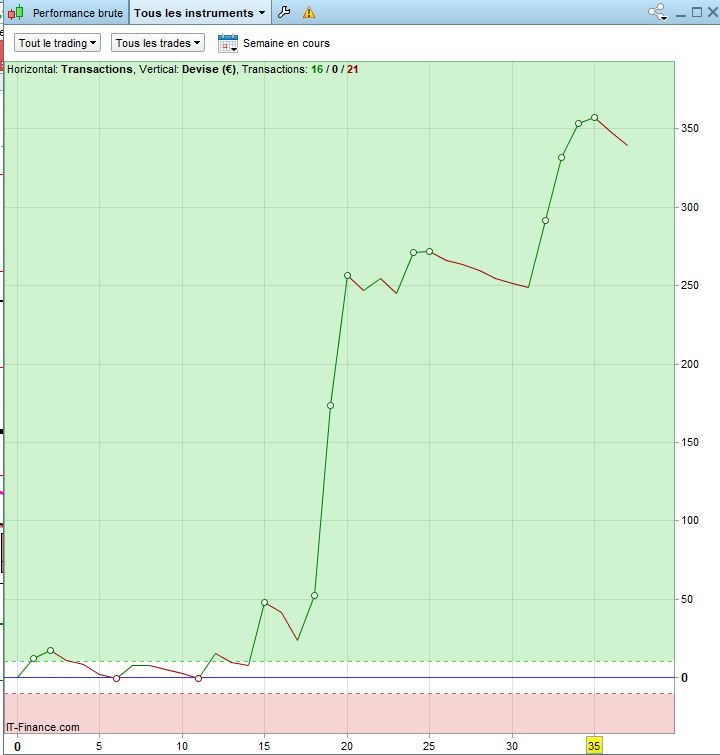Click the 100 value on vertical axis
The image size is (720, 755).
[x=690, y=521]
